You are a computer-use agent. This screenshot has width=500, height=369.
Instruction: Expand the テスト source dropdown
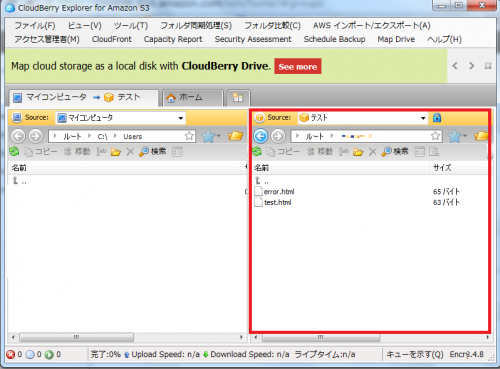pyautogui.click(x=423, y=118)
